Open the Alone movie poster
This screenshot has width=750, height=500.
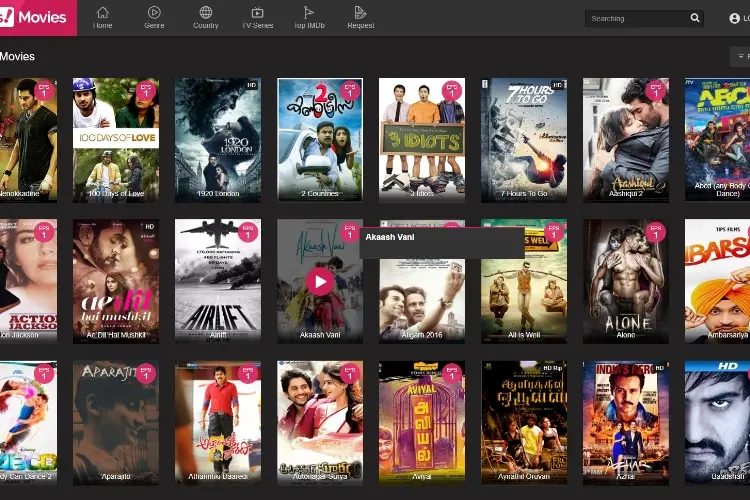[x=626, y=281]
